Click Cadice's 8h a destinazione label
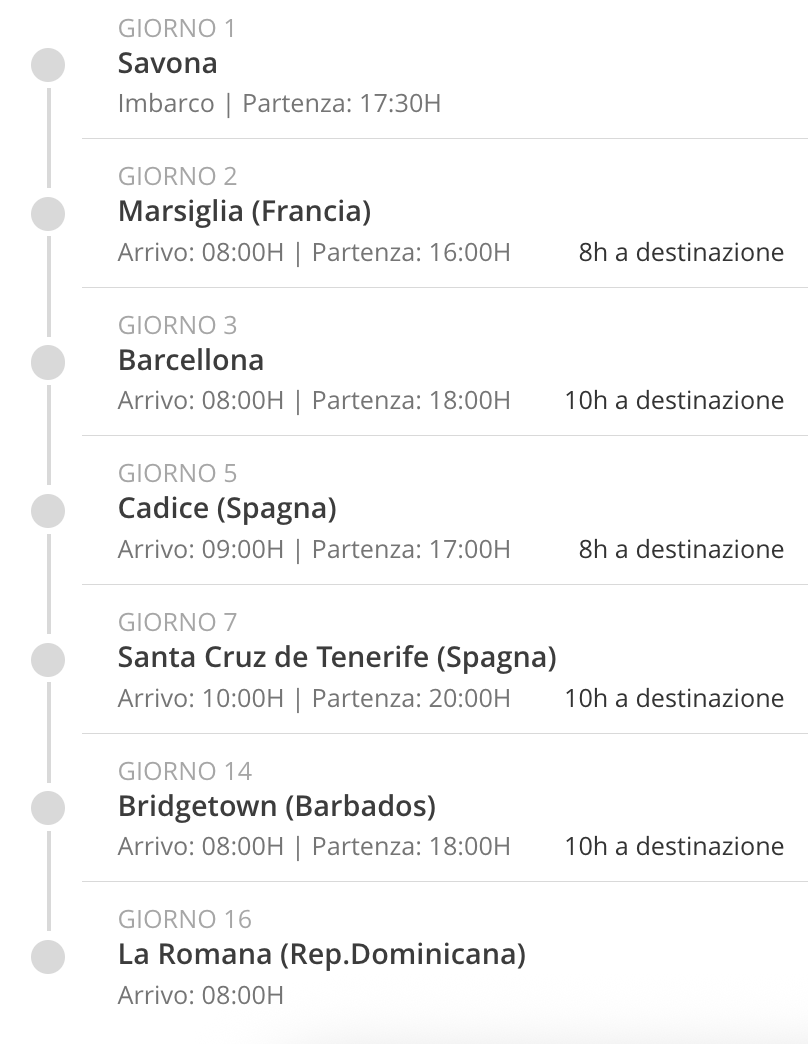 [681, 549]
